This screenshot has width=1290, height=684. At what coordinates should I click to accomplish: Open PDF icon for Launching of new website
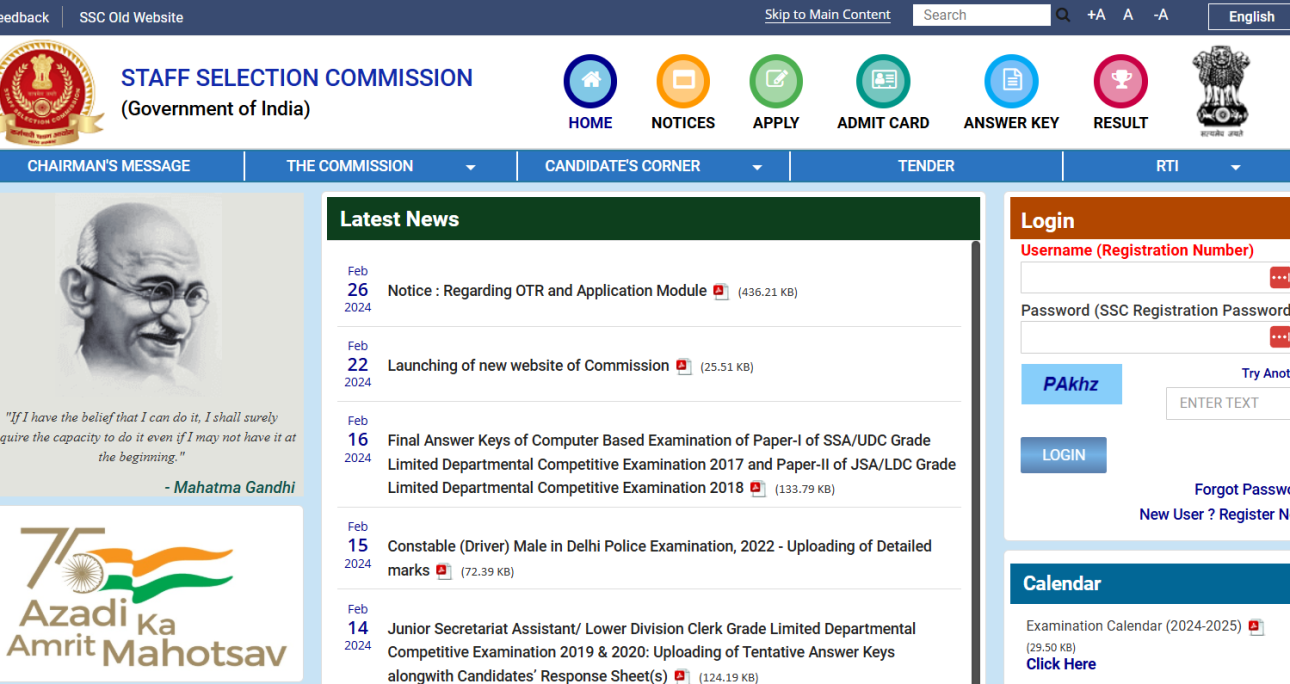(x=684, y=367)
